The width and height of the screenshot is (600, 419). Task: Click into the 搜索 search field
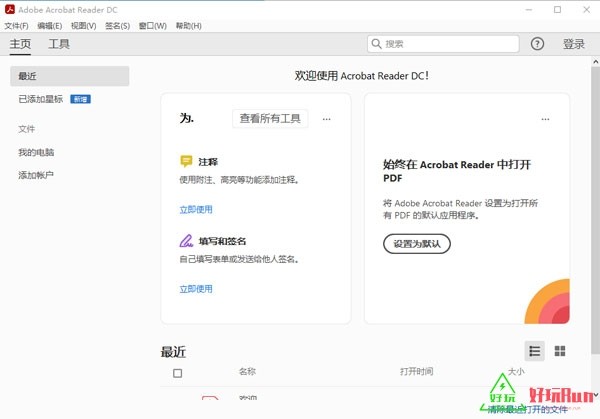tap(443, 44)
